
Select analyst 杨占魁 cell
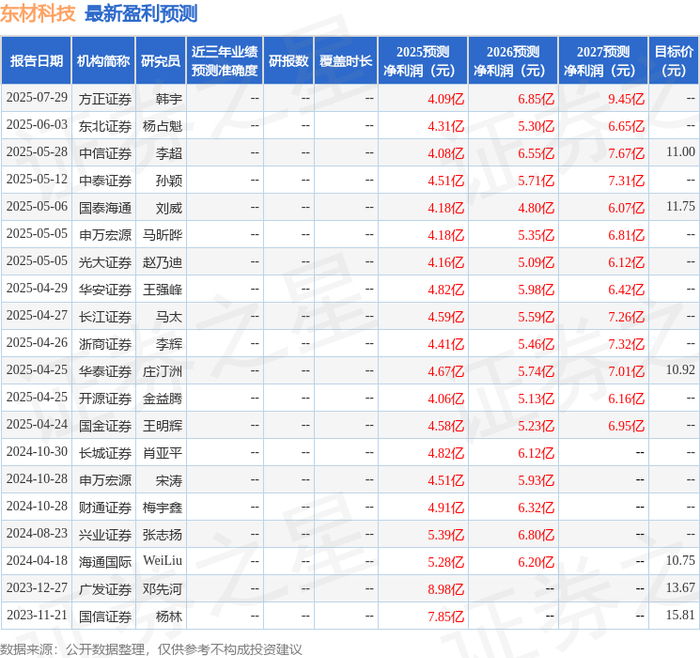pos(162,126)
